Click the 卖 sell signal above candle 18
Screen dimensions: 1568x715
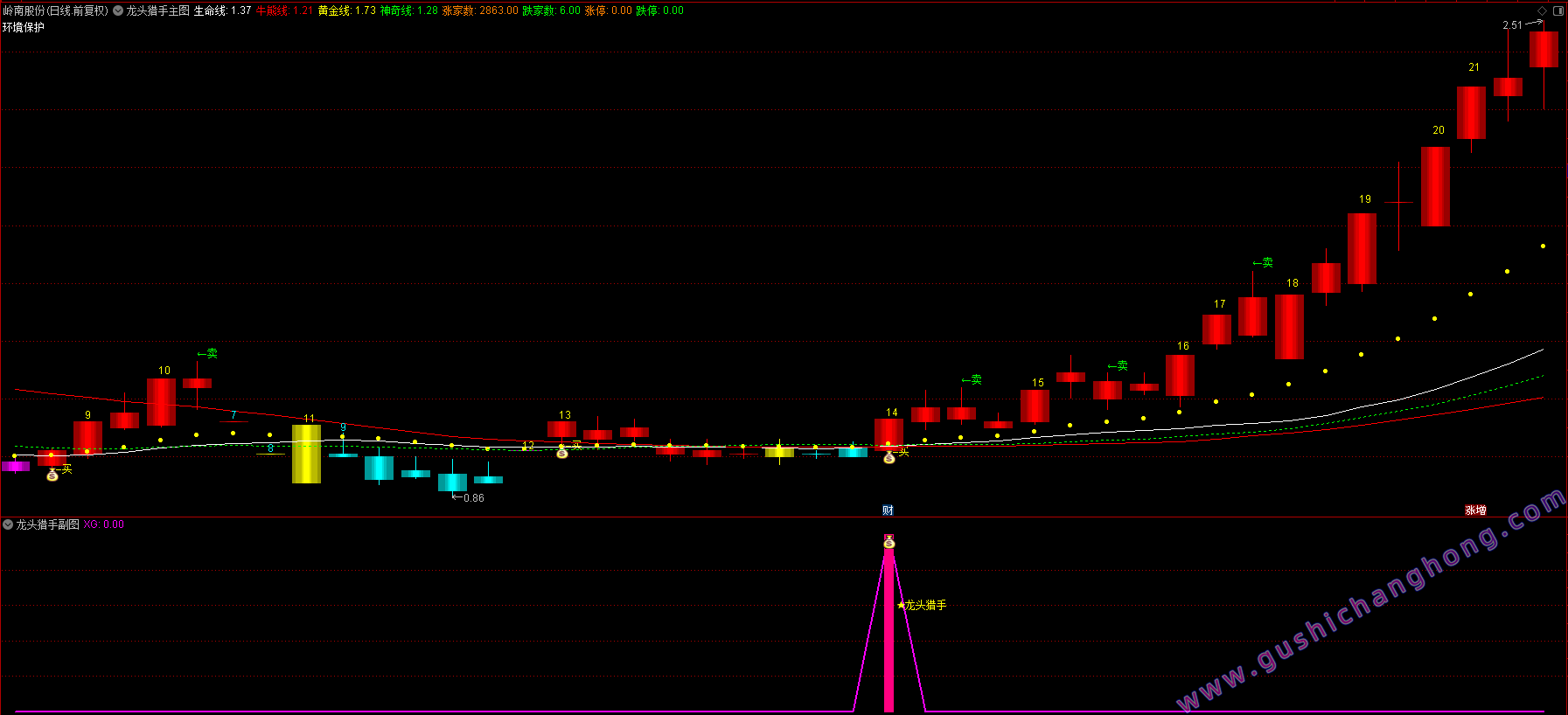pyautogui.click(x=1263, y=262)
